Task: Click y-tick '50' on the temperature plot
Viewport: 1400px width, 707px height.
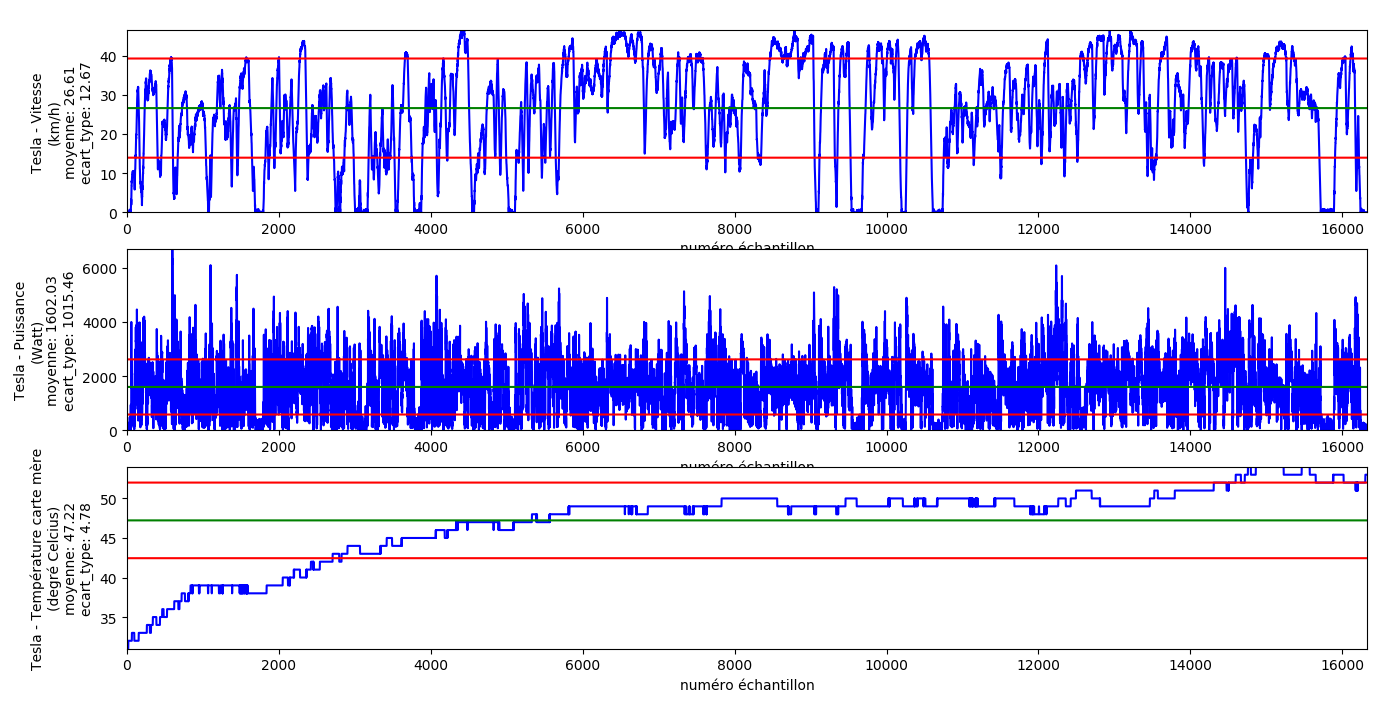Action: click(110, 499)
